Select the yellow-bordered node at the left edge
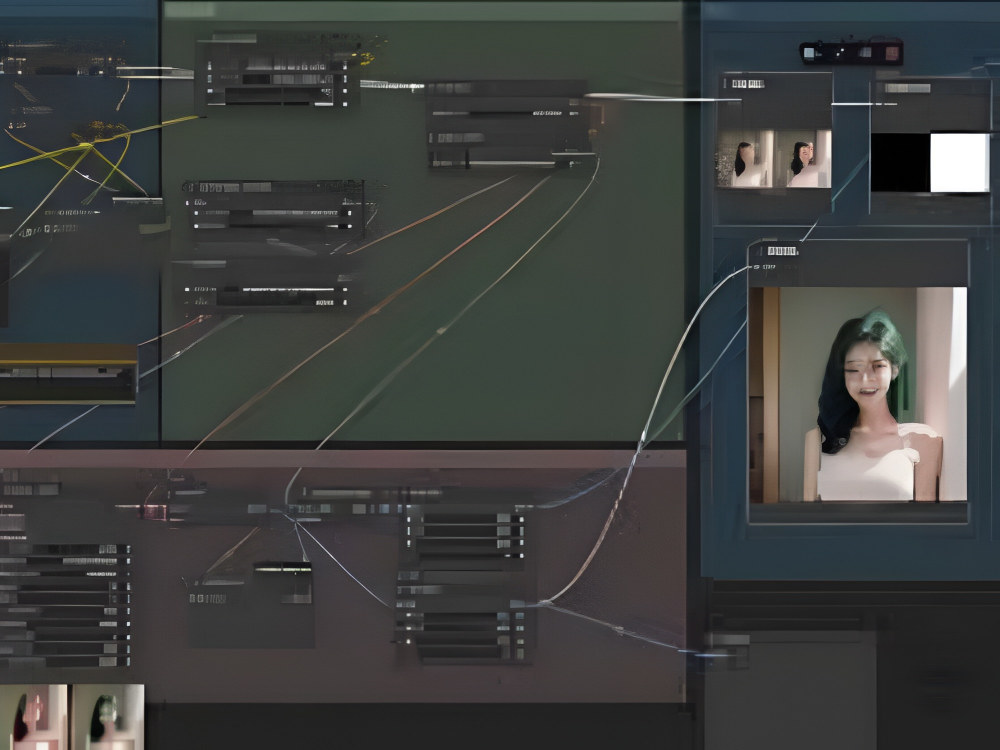 68,374
